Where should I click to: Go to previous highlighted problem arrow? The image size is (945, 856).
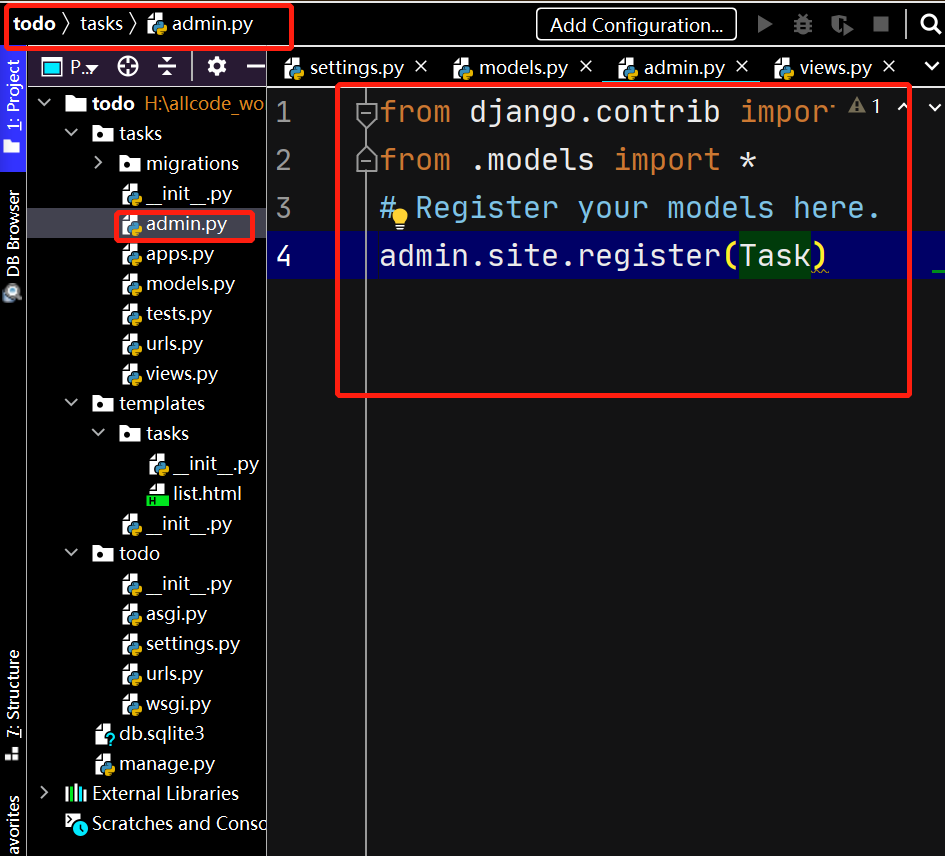tap(902, 107)
